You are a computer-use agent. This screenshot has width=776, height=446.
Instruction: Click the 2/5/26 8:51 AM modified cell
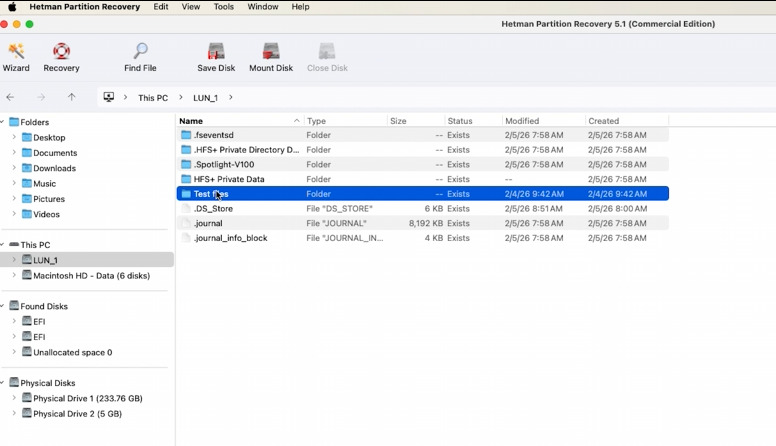534,208
